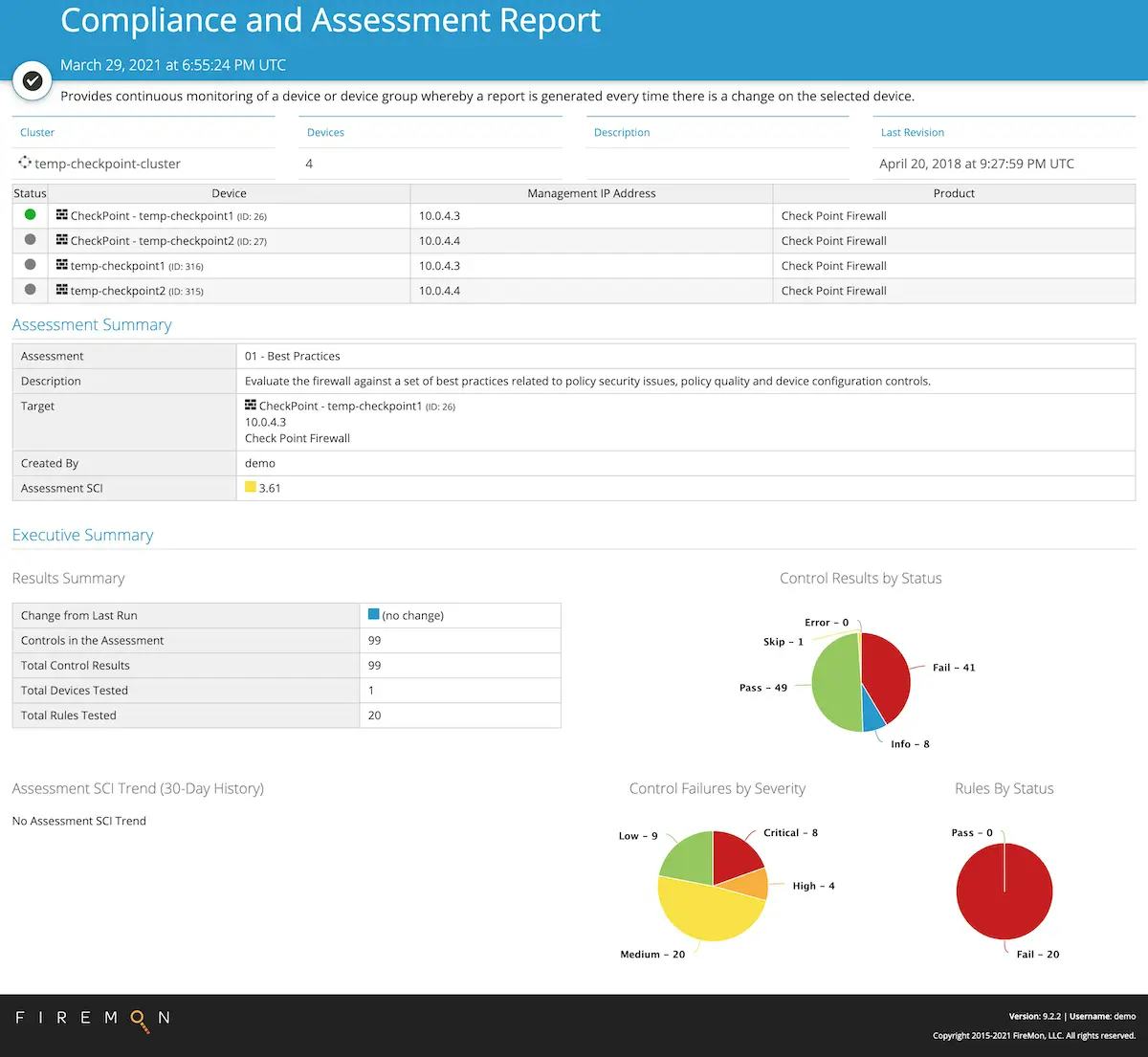
Task: Click the Executive Summary heading
Action: click(82, 535)
